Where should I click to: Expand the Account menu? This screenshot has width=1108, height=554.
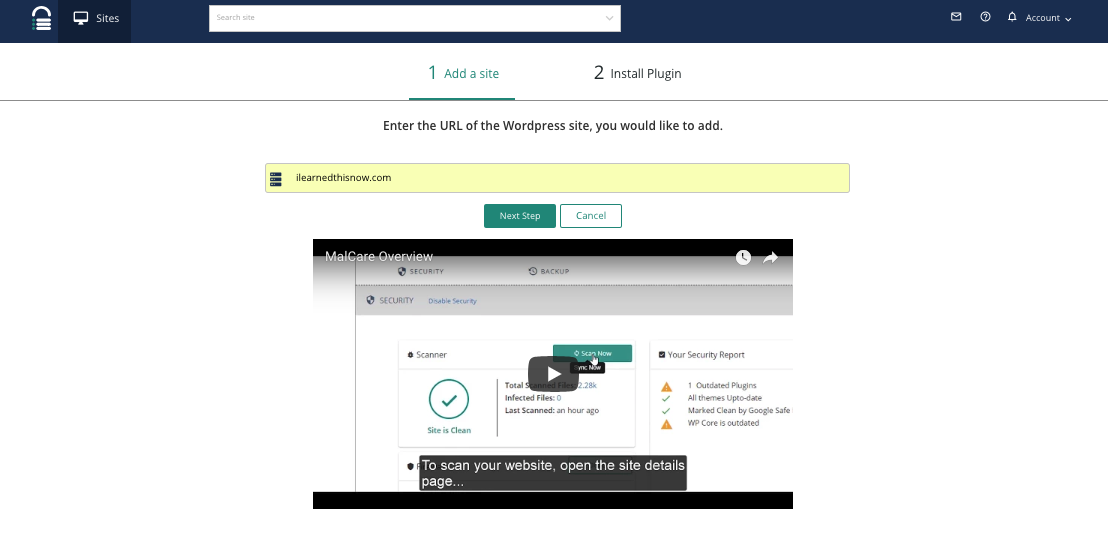(1049, 18)
